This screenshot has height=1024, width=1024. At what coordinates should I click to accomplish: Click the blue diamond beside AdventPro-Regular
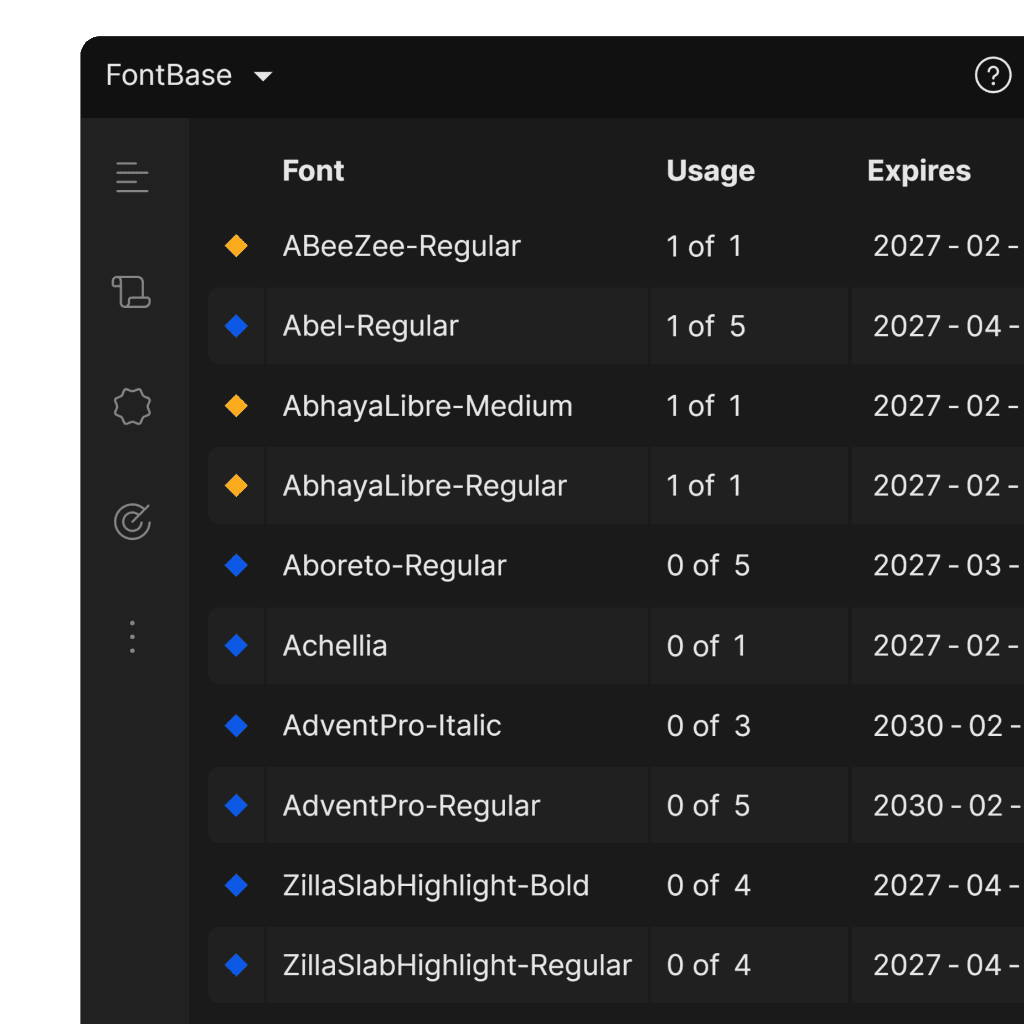coord(236,805)
